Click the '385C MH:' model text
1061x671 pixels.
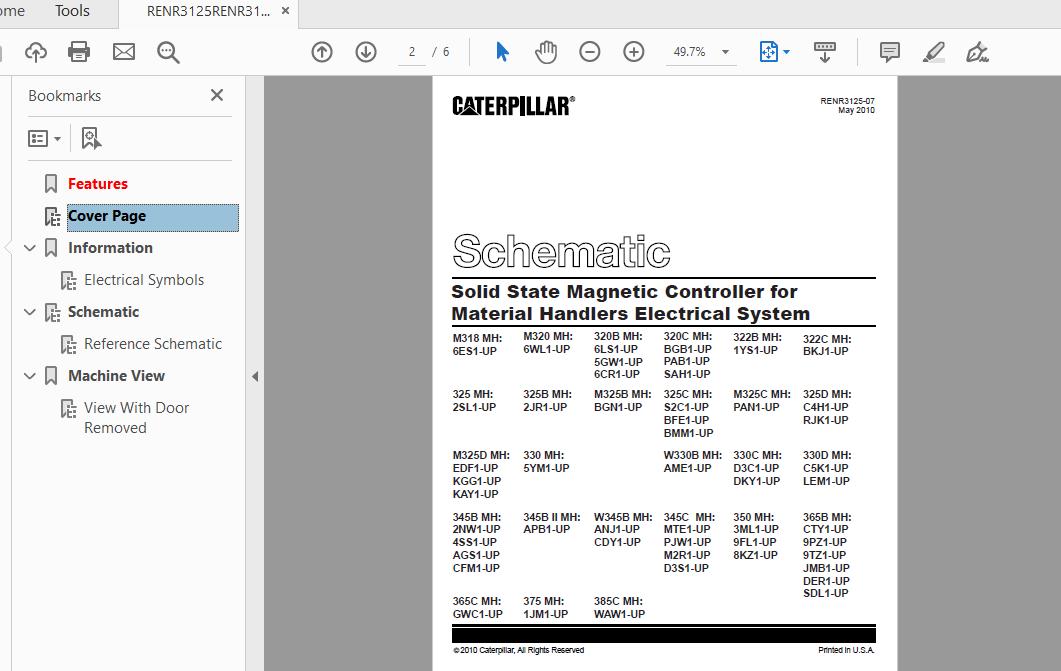[x=618, y=601]
